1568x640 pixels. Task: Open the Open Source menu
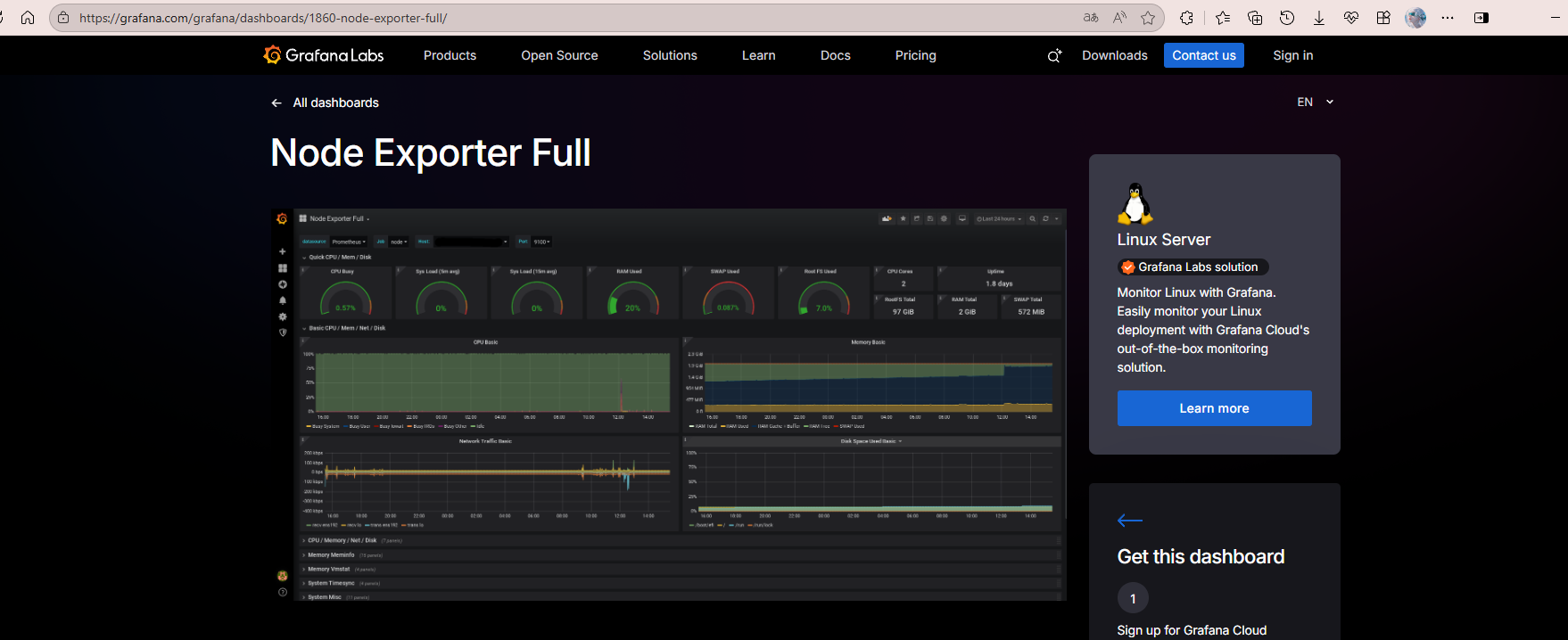559,55
